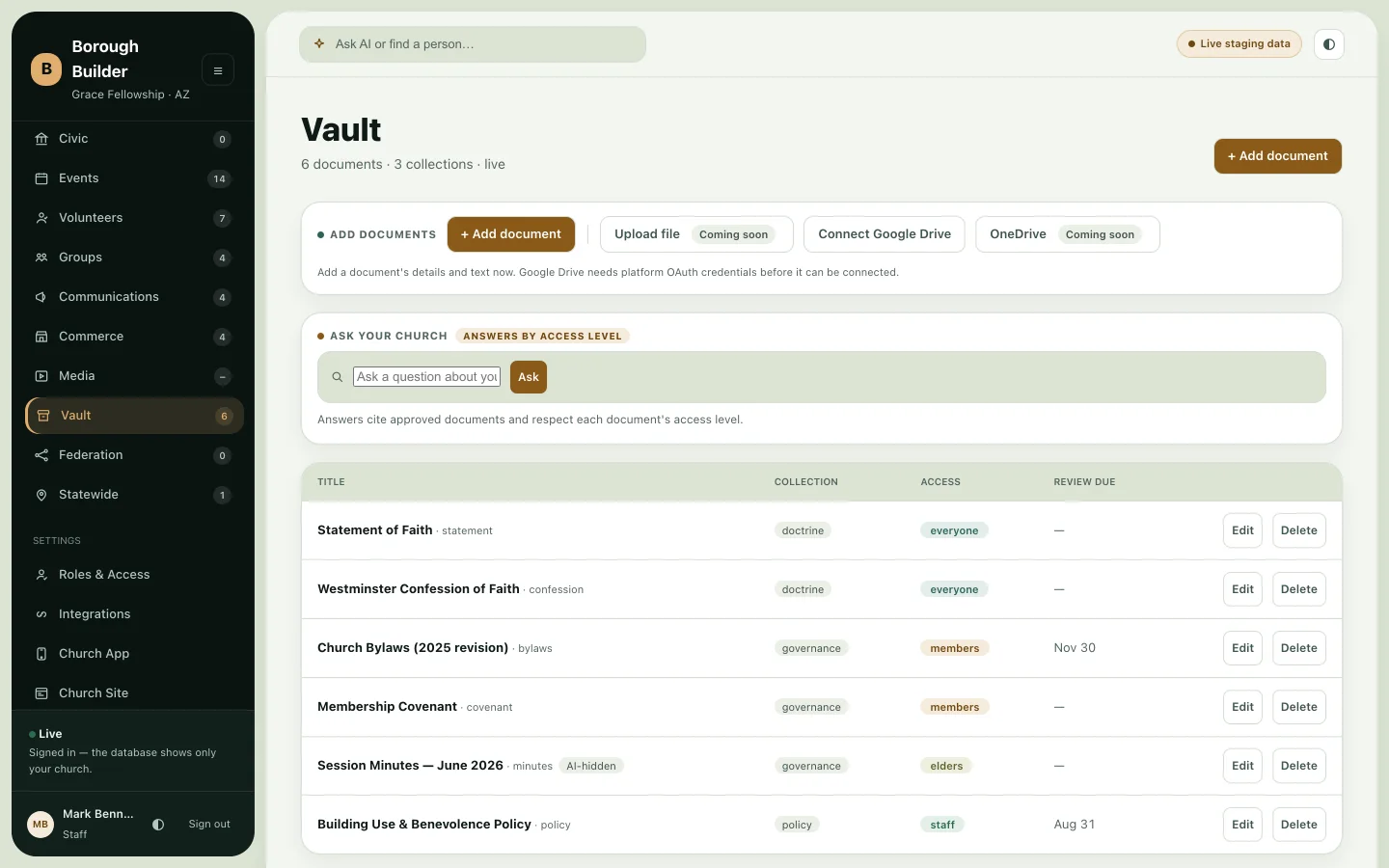Click the Upload file button
Screen dimensions: 1389x868
coord(696,234)
